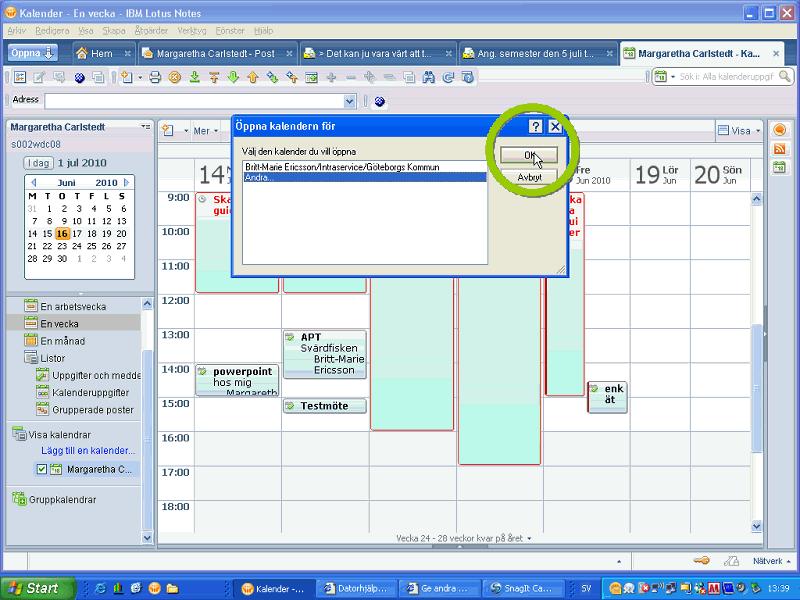Open the En arbetsvecka view
The image size is (800, 600).
click(x=73, y=307)
